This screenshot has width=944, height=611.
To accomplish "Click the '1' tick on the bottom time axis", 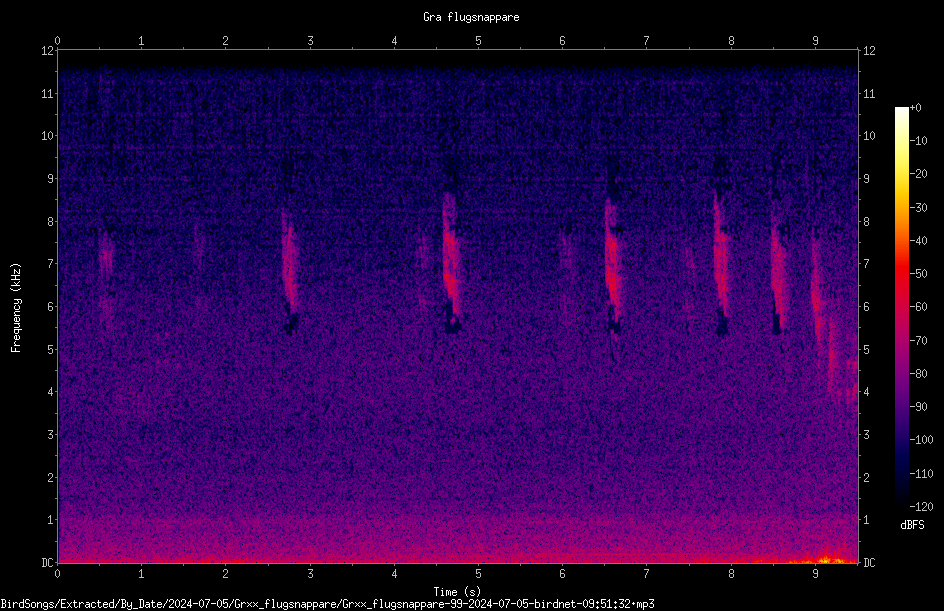I will [141, 574].
